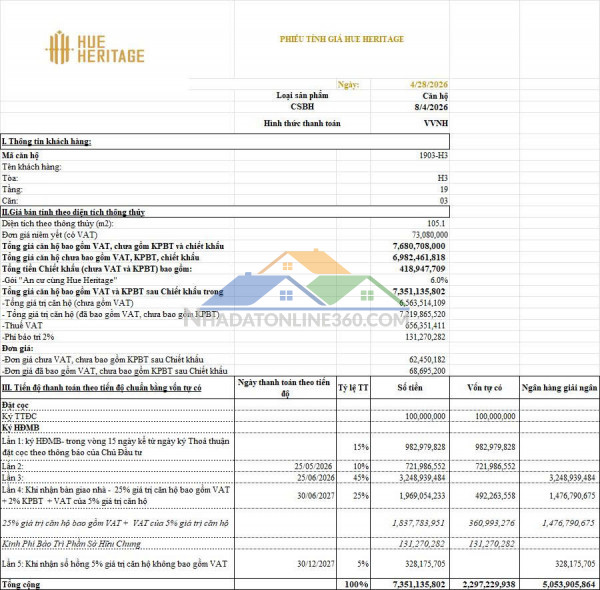Click apartment code cell '1903-H3'
600x590 pixels.
tap(434, 155)
